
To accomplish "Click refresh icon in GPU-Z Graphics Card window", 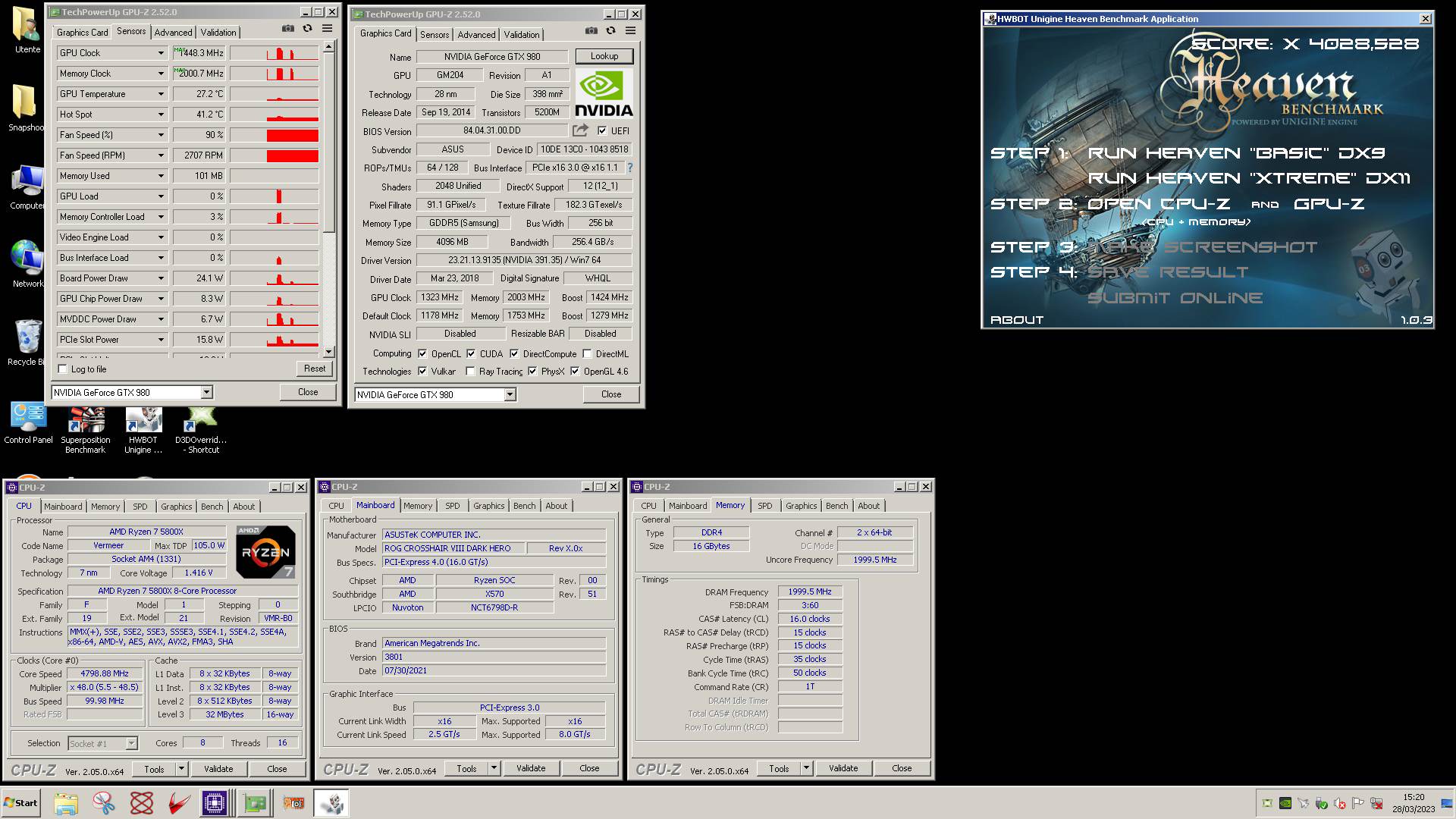I will click(x=611, y=31).
